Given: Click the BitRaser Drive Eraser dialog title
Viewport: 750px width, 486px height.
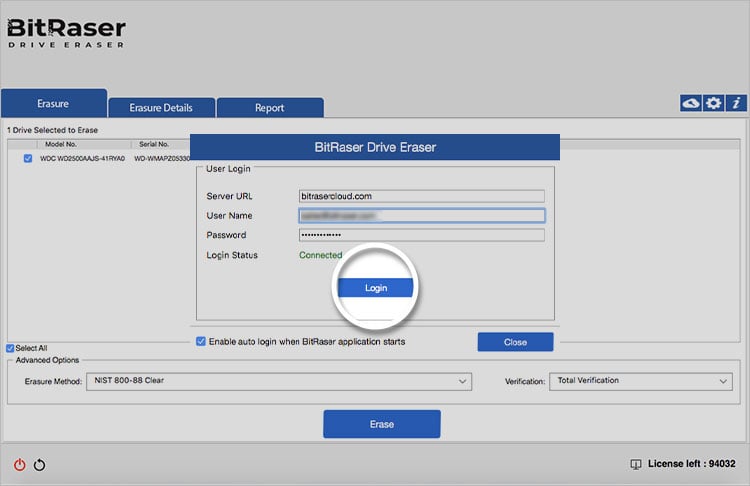Looking at the screenshot, I should (375, 147).
